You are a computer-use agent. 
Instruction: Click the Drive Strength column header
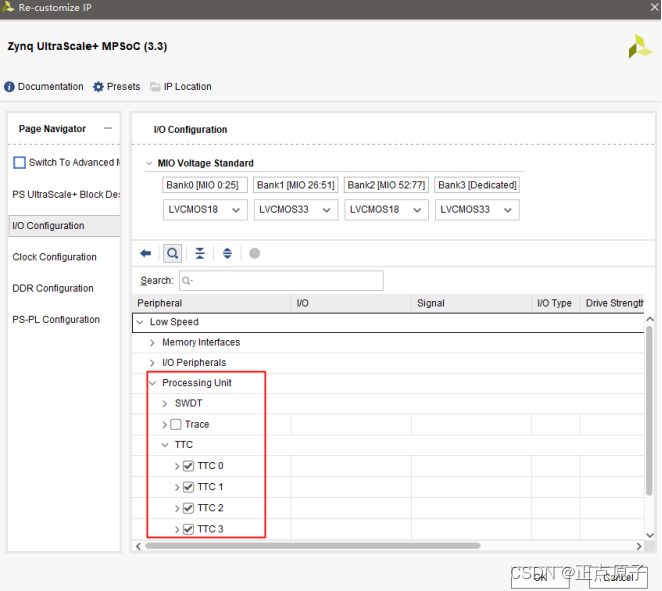coord(612,303)
